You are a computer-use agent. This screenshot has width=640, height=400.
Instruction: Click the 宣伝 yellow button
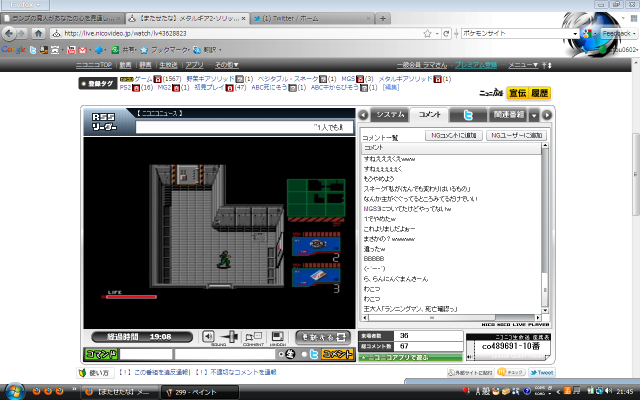tap(517, 93)
